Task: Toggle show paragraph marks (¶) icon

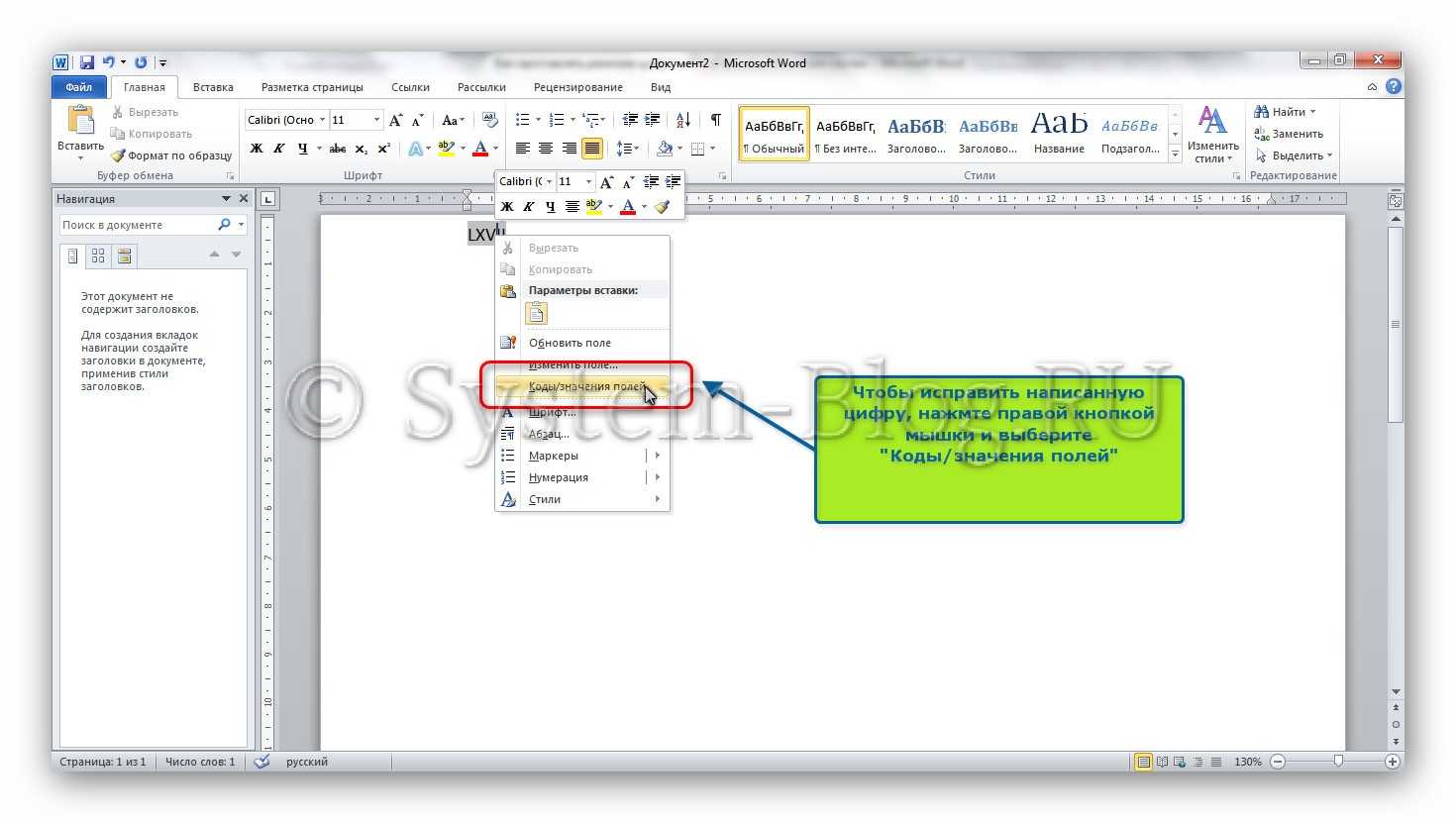Action: click(x=715, y=120)
